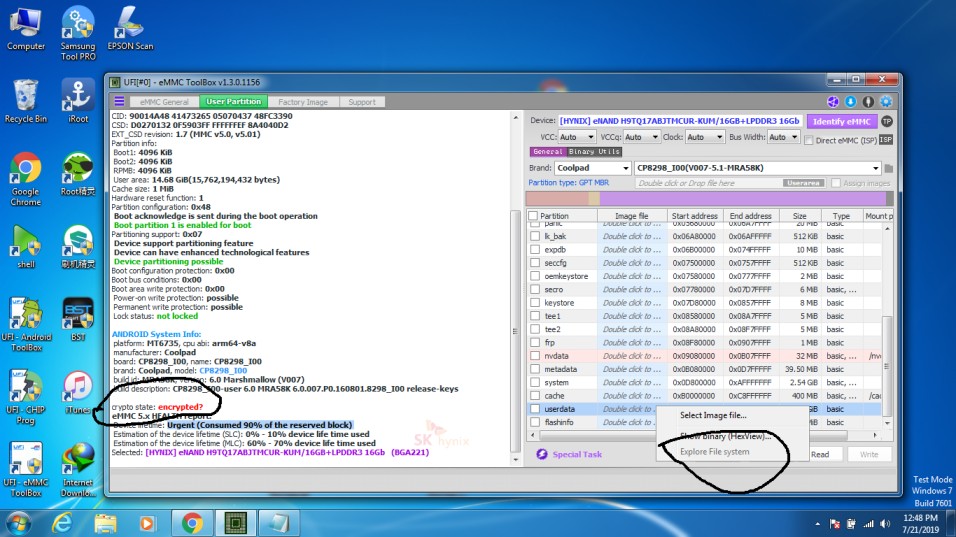Open the Bus Width dropdown

point(783,137)
